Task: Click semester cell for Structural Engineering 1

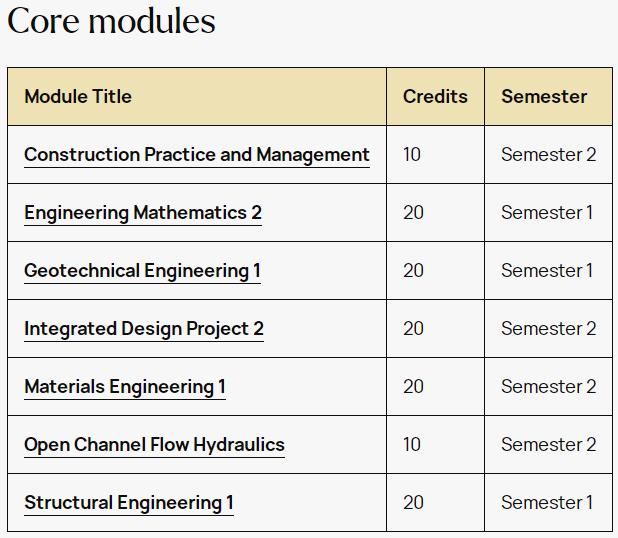Action: [x=547, y=502]
